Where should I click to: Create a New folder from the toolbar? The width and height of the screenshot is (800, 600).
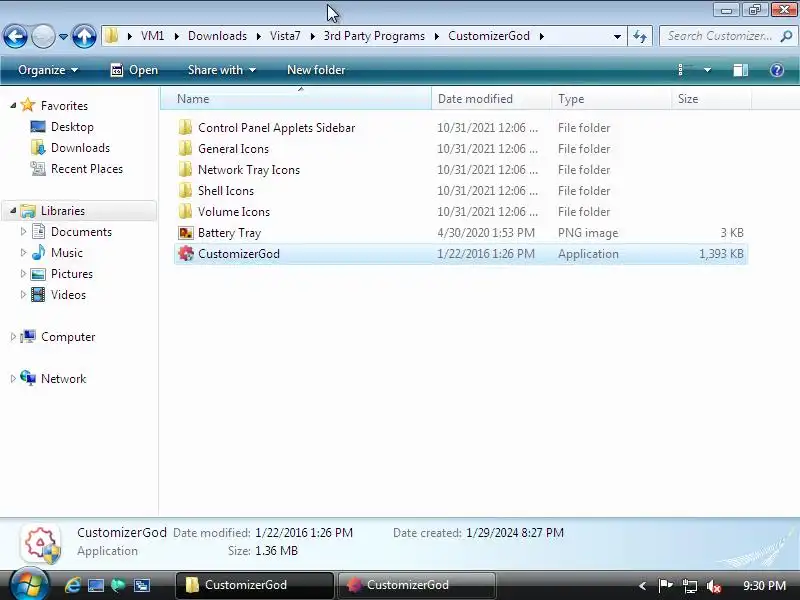pos(316,70)
